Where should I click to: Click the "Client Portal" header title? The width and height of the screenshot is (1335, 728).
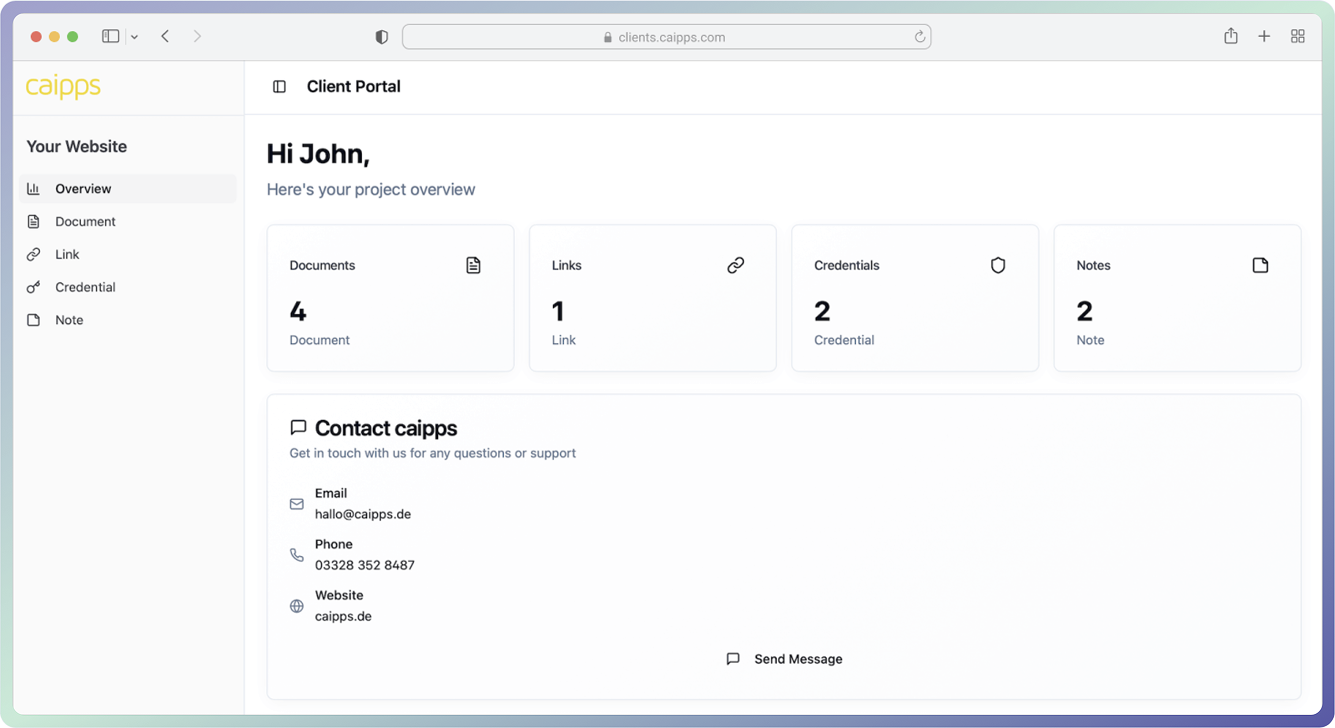click(354, 87)
